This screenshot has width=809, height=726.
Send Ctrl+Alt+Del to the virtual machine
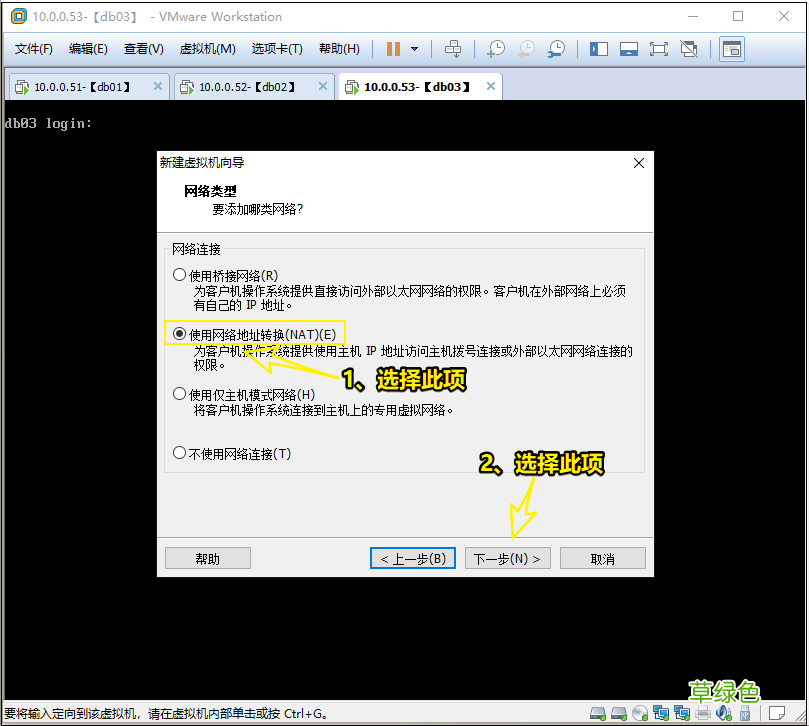(453, 49)
